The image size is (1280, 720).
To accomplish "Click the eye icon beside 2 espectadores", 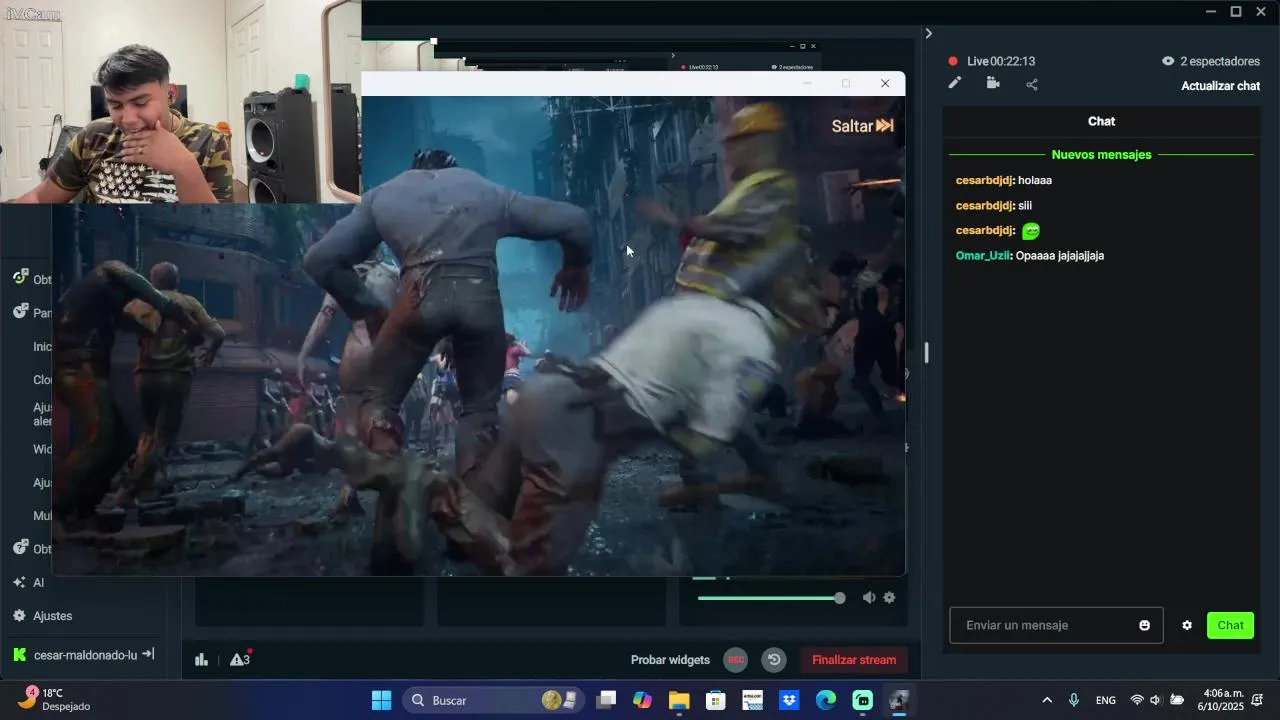I will (1168, 61).
